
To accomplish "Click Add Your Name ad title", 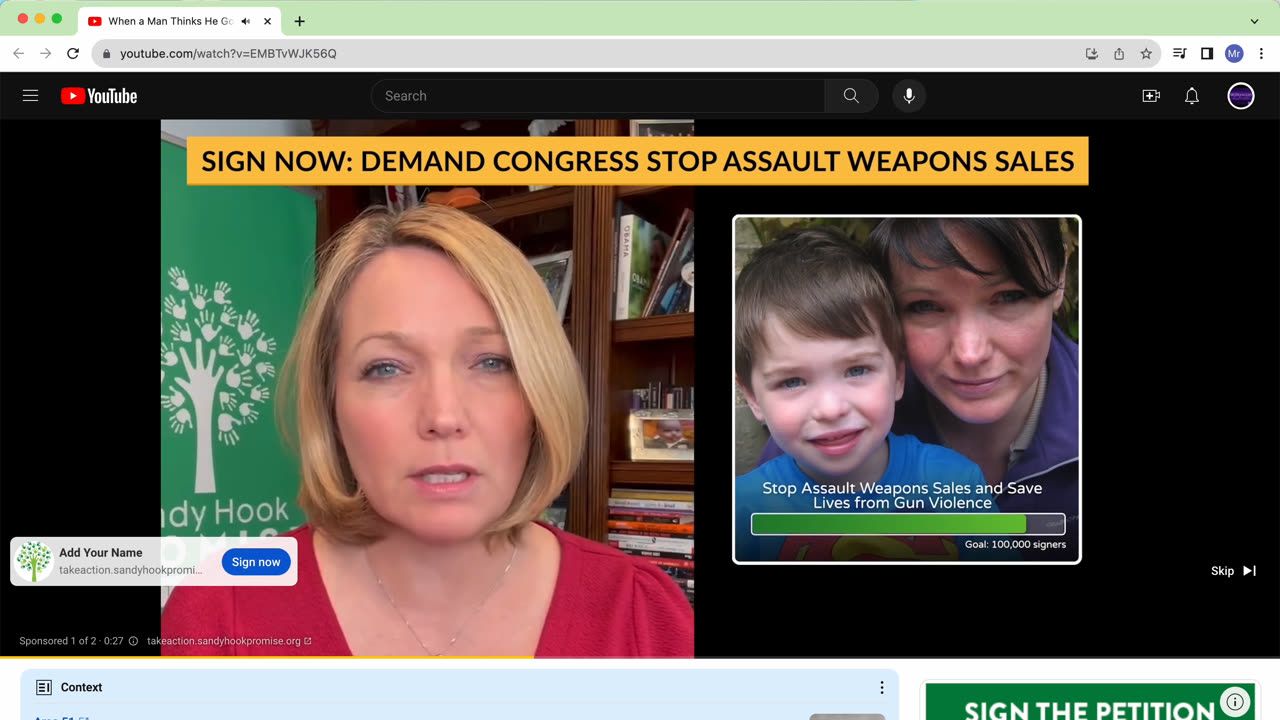I will [x=100, y=552].
